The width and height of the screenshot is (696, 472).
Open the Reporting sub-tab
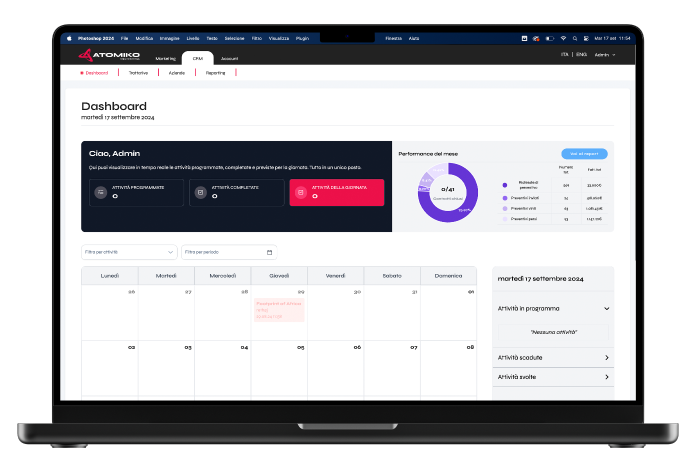(x=216, y=73)
